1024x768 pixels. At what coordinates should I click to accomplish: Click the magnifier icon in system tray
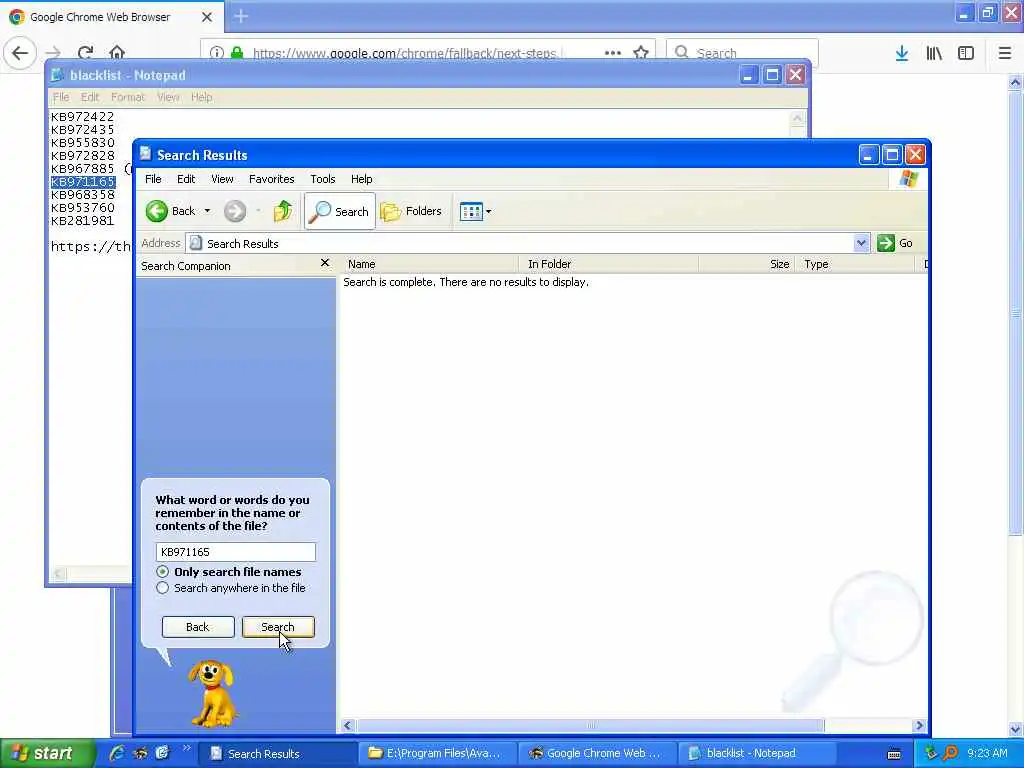(x=951, y=753)
